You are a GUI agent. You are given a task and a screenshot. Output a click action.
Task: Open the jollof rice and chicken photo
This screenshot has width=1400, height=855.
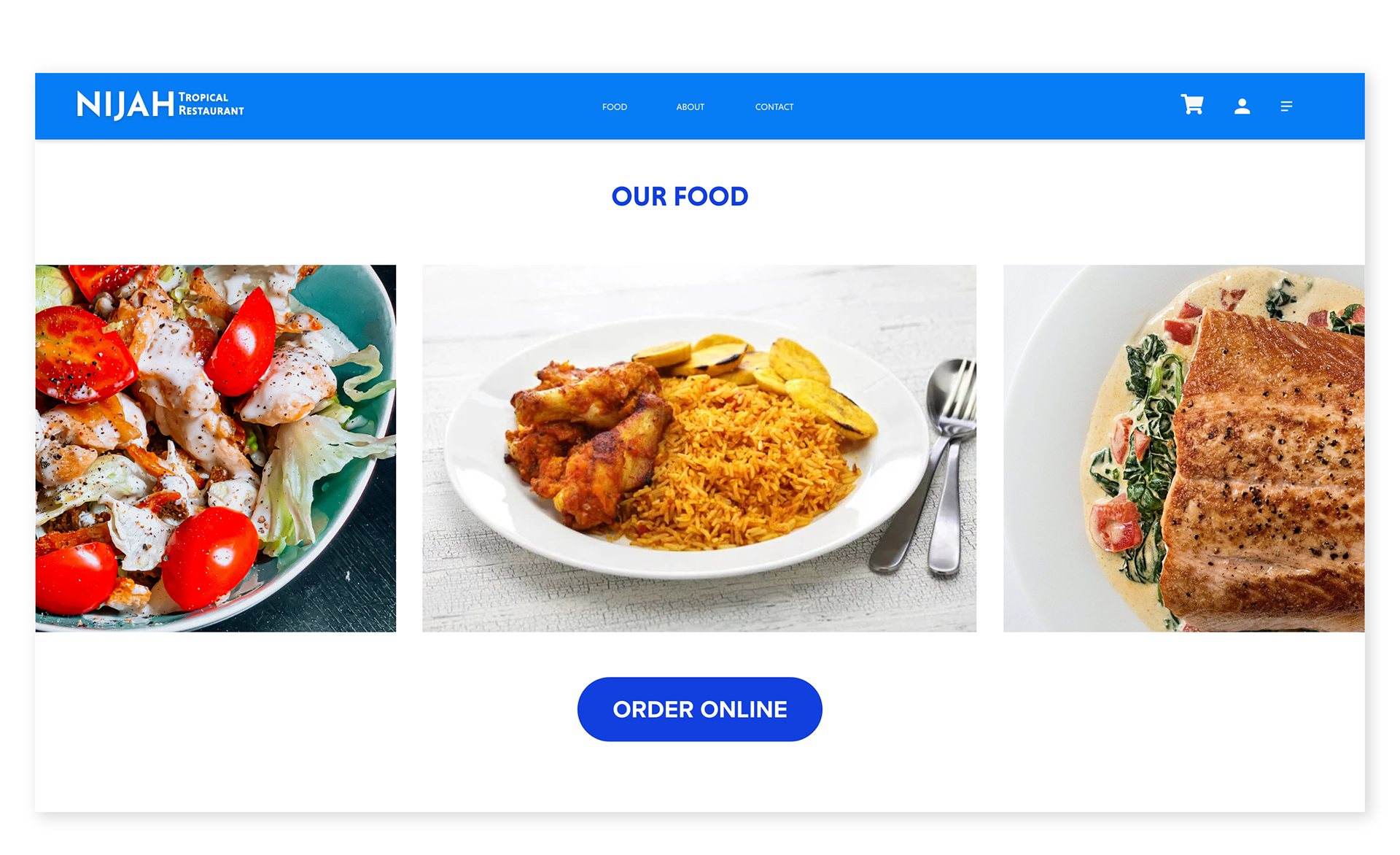699,448
